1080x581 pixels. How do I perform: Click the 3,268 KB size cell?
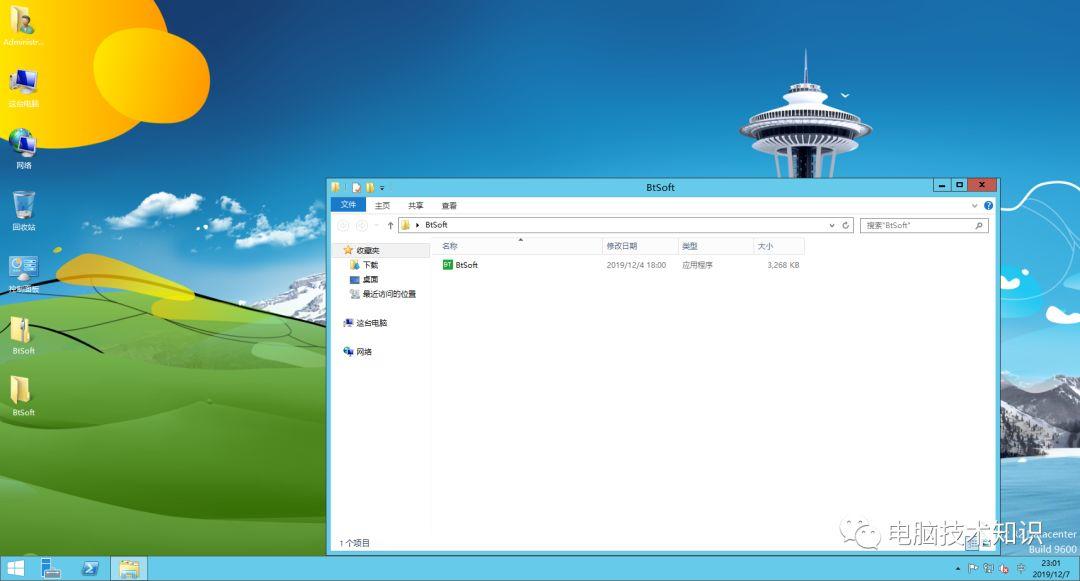click(783, 265)
